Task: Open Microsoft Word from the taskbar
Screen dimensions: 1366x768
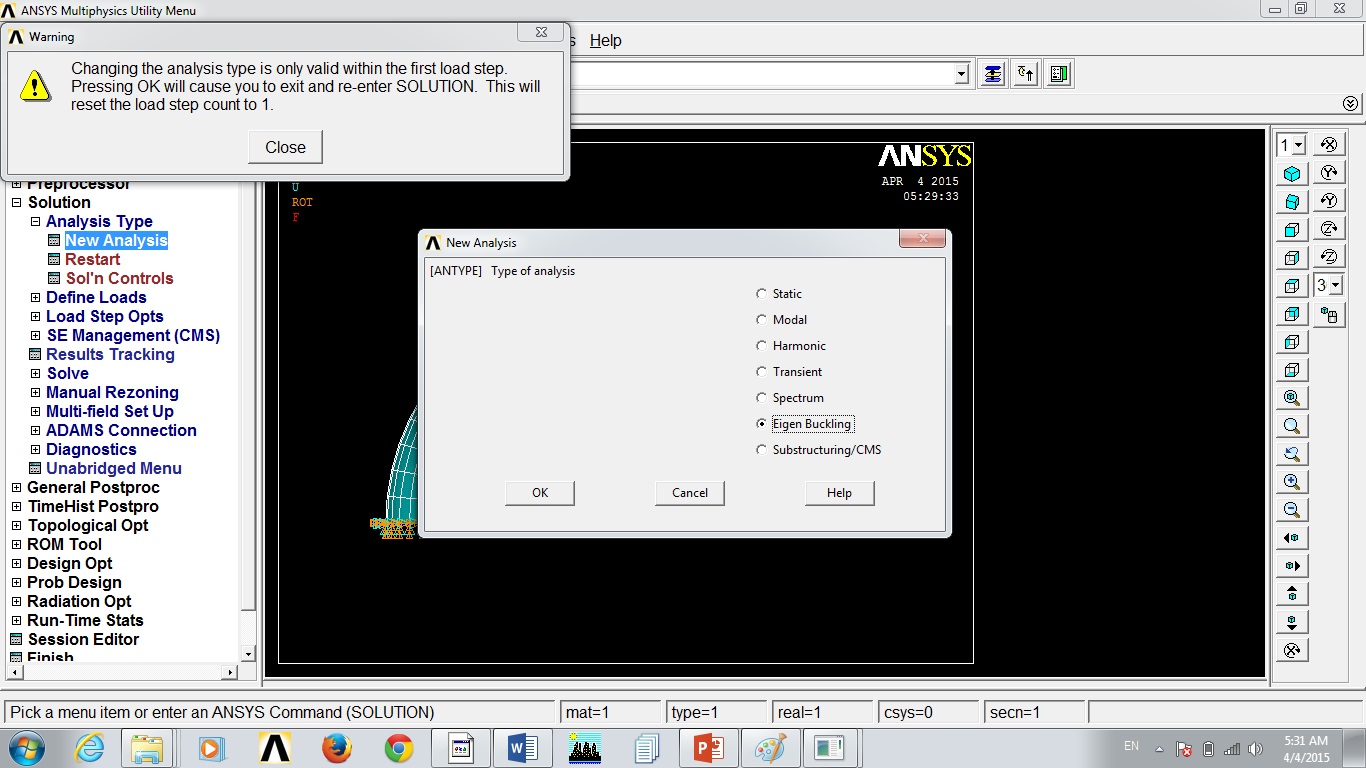Action: pos(523,748)
